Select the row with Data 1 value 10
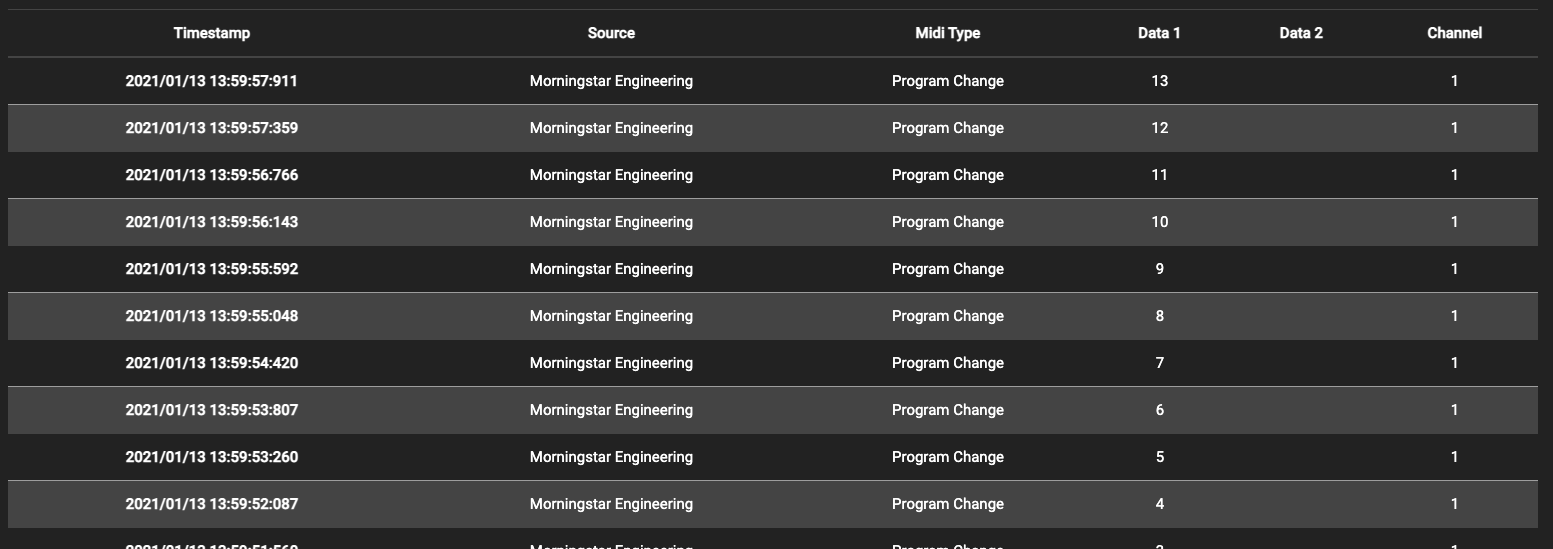 click(x=1159, y=222)
